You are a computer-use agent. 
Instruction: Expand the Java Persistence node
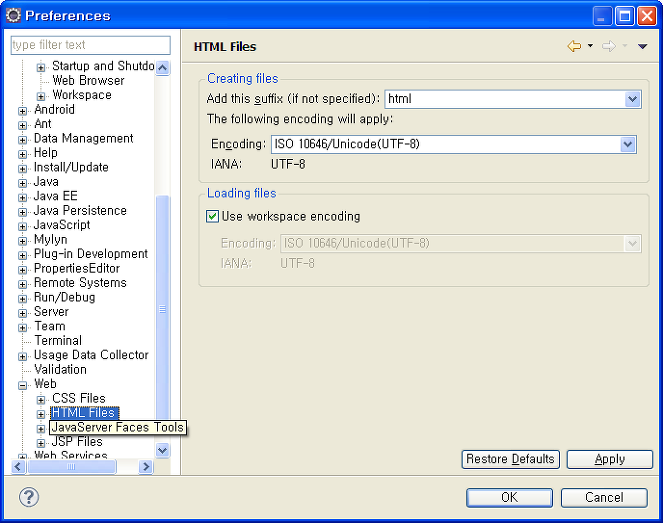click(x=22, y=212)
